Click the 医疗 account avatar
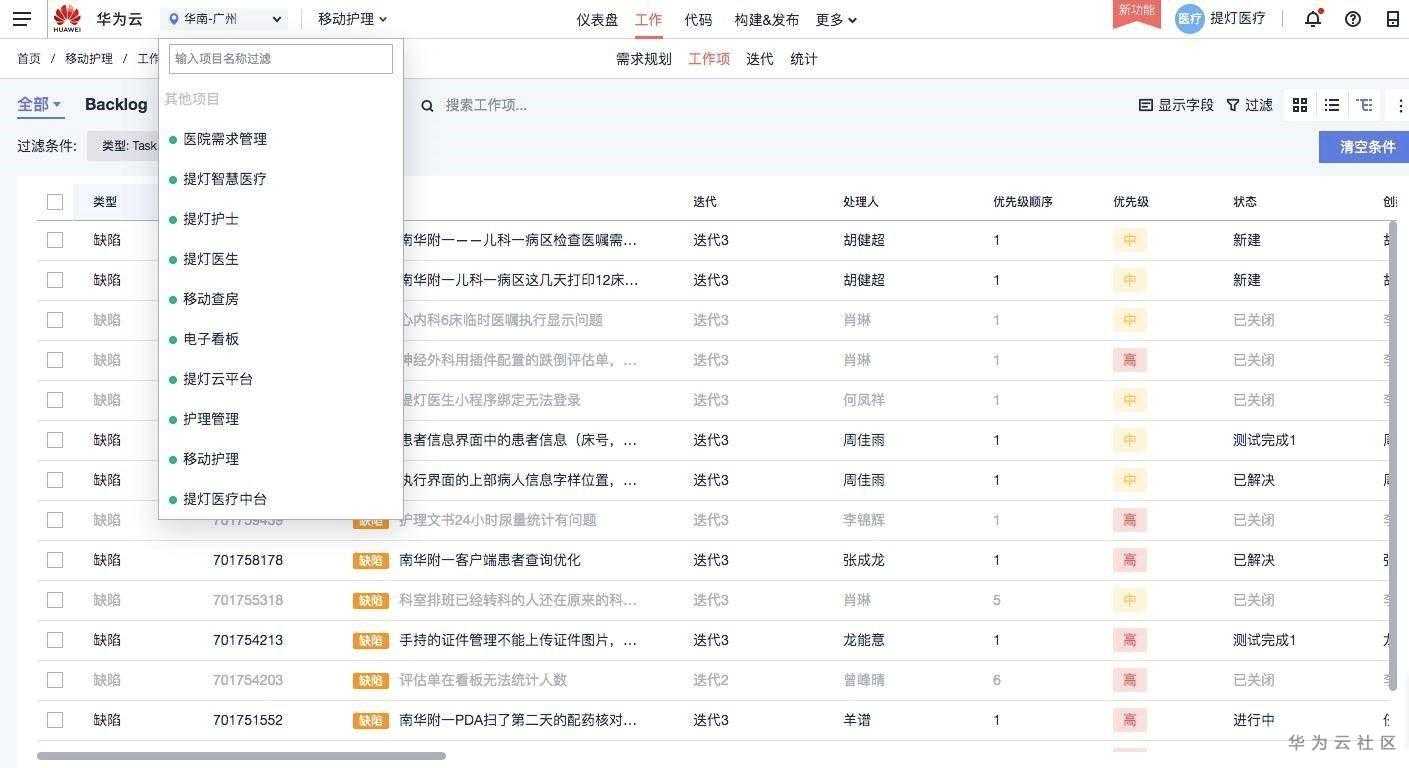 pyautogui.click(x=1189, y=18)
